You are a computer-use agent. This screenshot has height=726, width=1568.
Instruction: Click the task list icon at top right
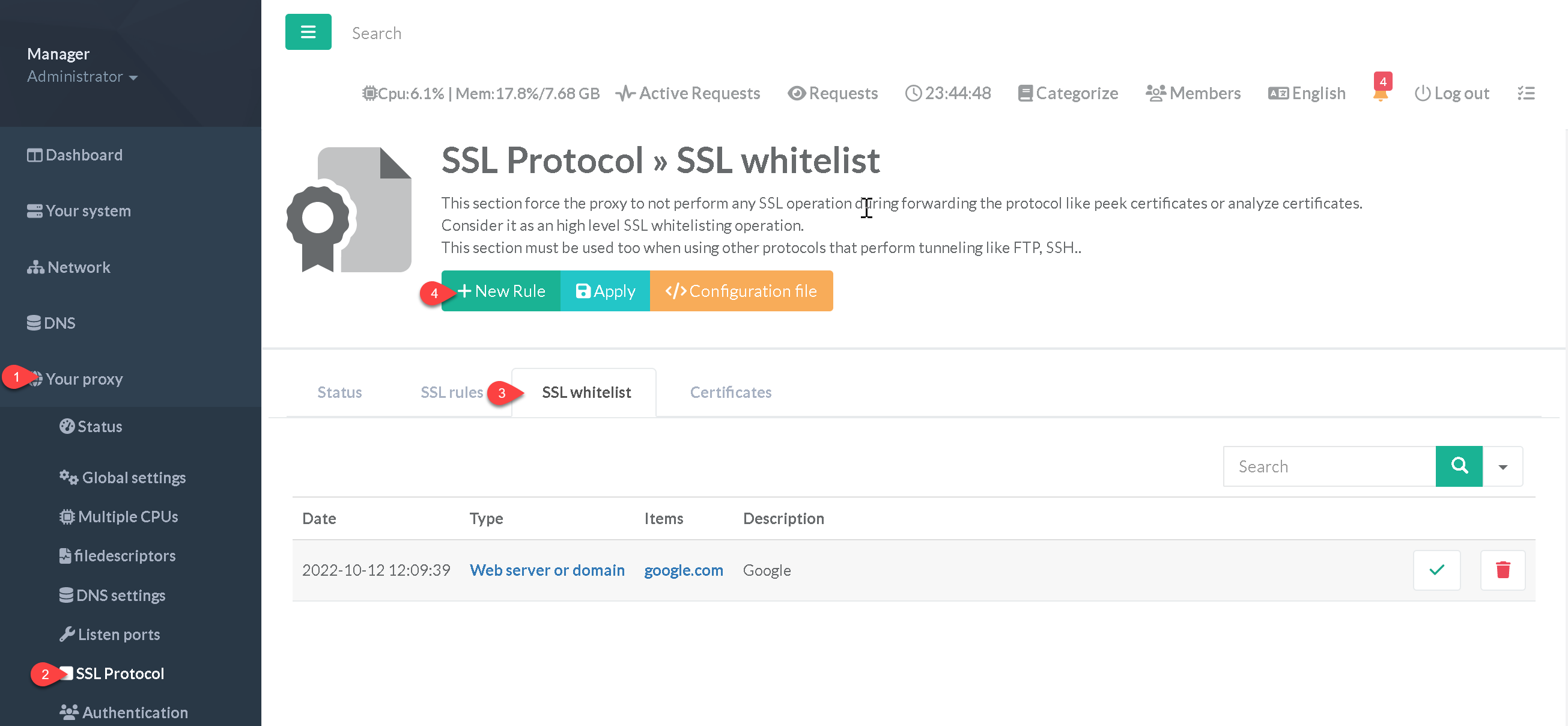(1525, 93)
